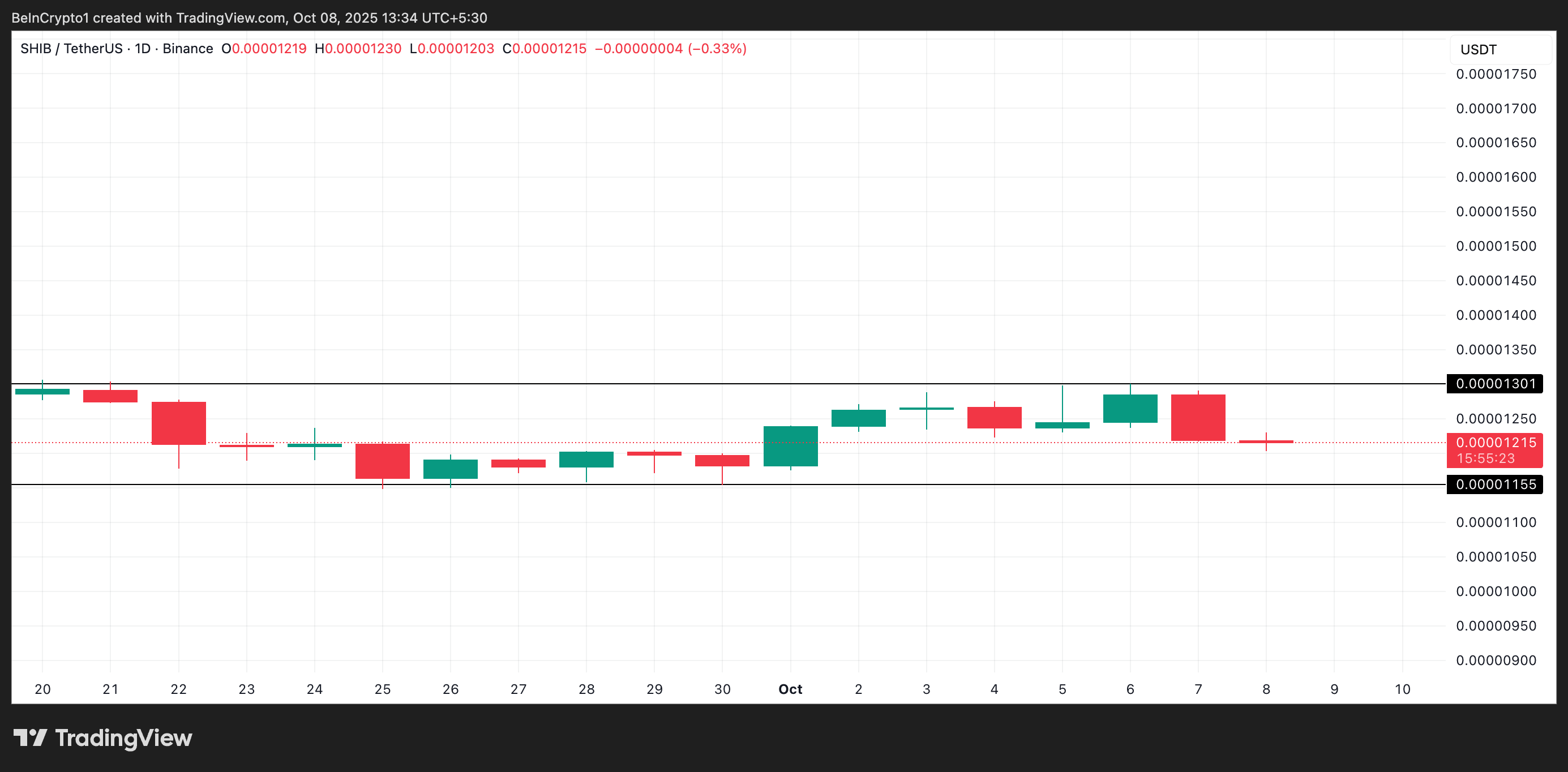Click the green candle on October 6

1130,409
